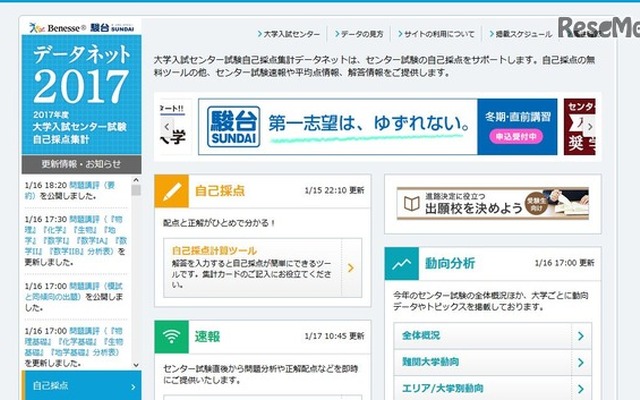Open 全体概況 row chevron
640x400 pixels.
click(581, 336)
